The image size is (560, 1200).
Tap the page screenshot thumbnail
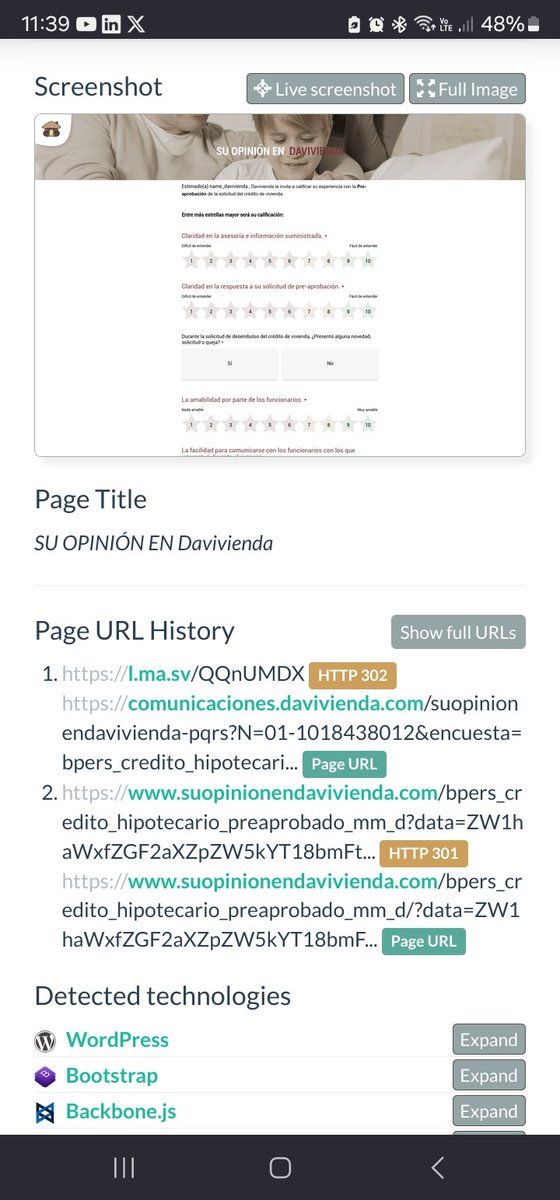tap(280, 285)
